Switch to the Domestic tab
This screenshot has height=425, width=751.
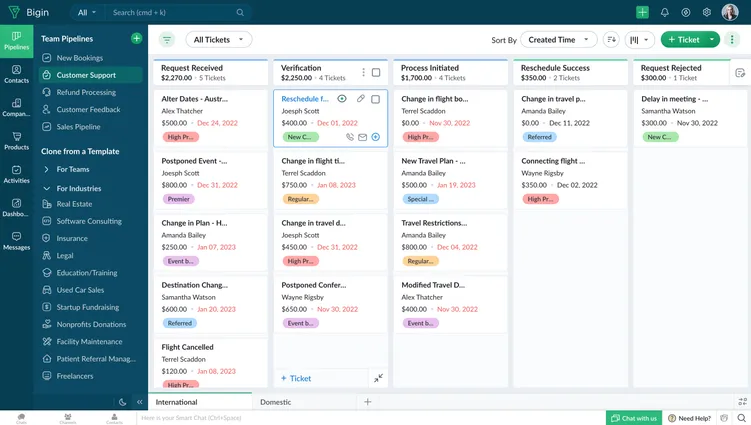coord(276,402)
